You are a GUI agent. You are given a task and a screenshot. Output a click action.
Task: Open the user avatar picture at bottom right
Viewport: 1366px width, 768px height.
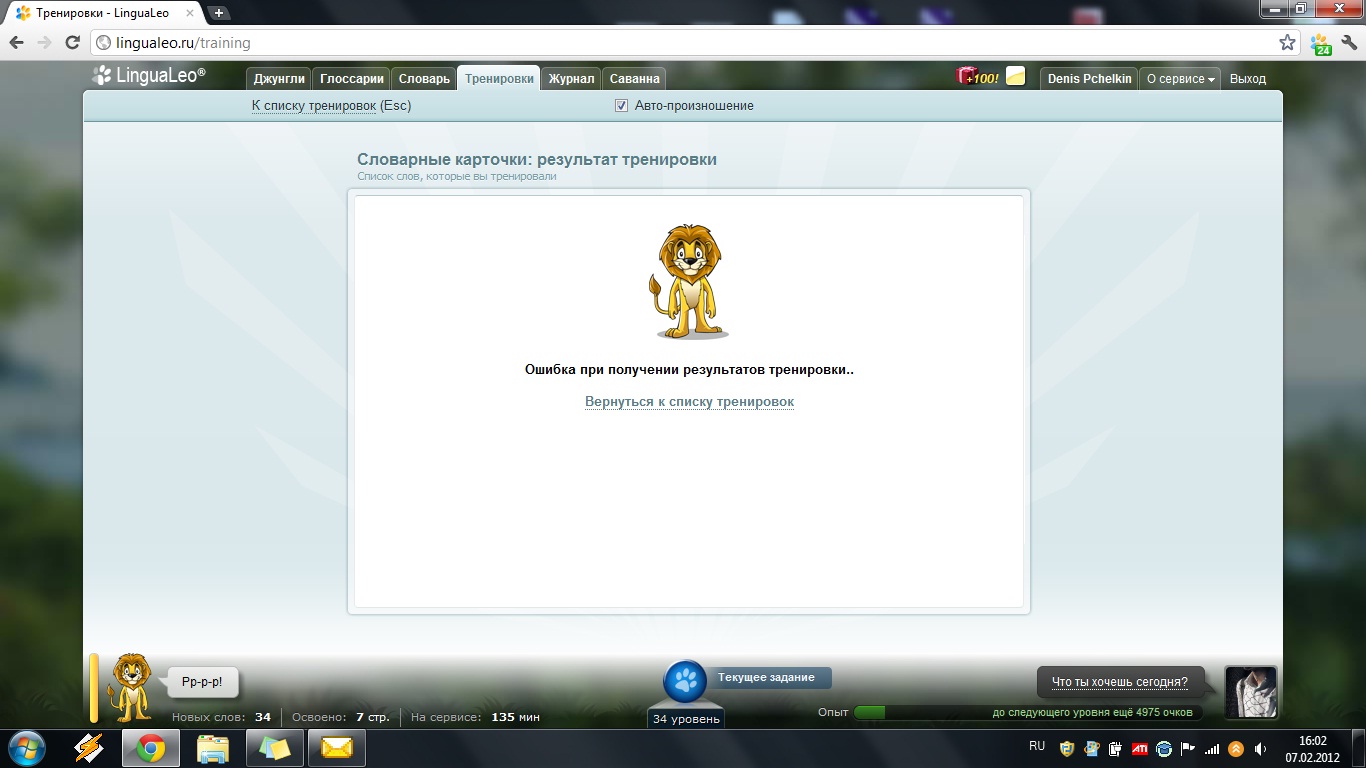[x=1251, y=692]
